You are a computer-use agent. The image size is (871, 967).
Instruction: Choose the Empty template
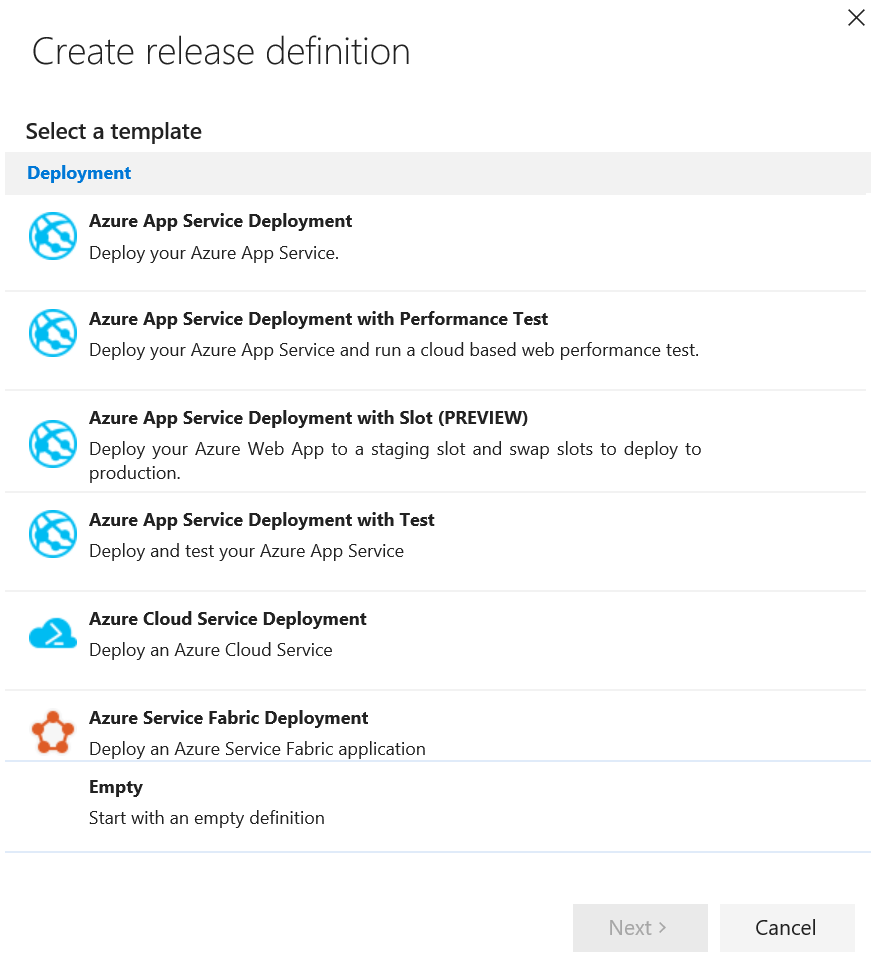click(x=116, y=787)
